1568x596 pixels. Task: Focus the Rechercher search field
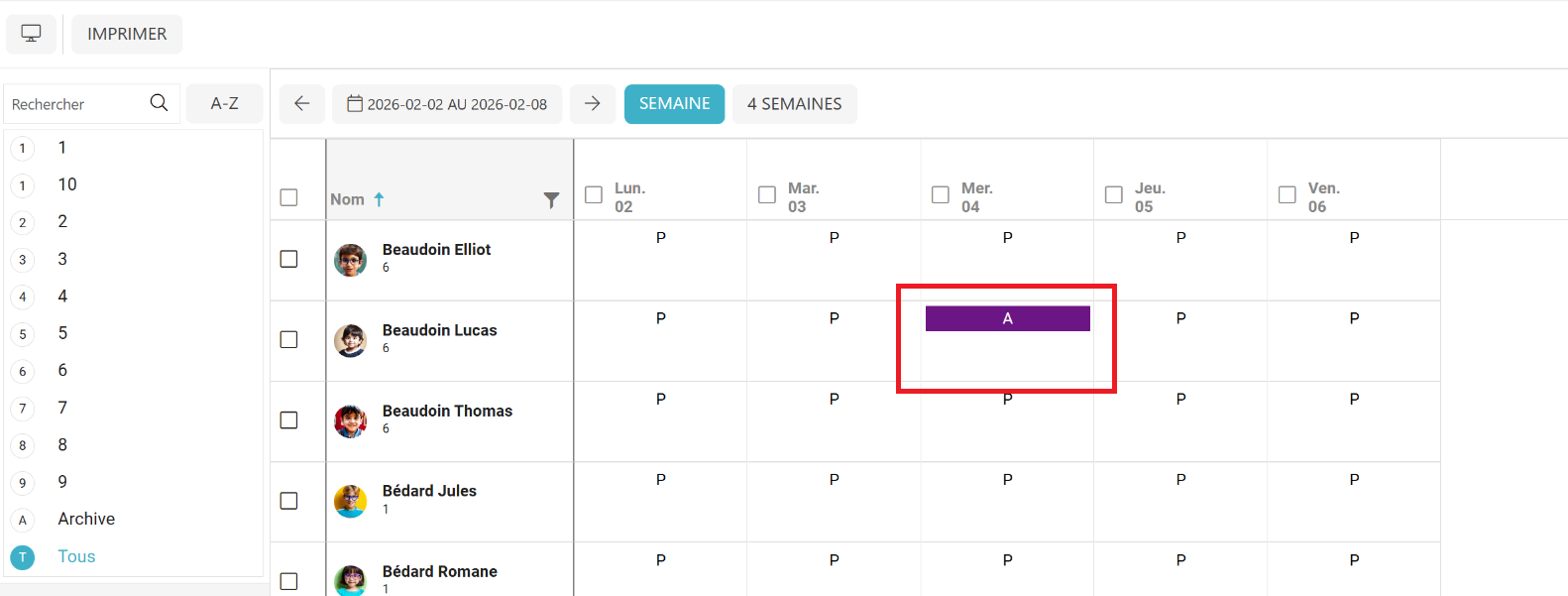coord(74,104)
